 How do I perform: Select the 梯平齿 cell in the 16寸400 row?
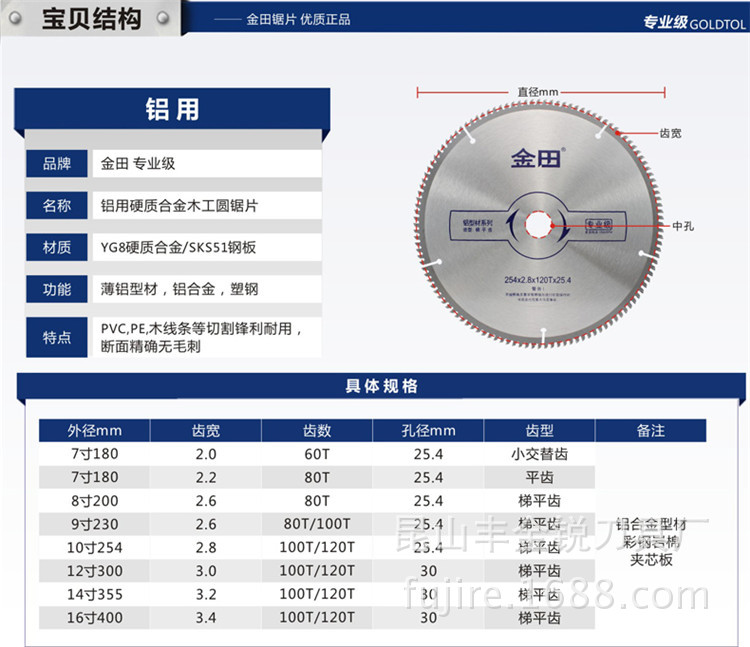pos(540,618)
